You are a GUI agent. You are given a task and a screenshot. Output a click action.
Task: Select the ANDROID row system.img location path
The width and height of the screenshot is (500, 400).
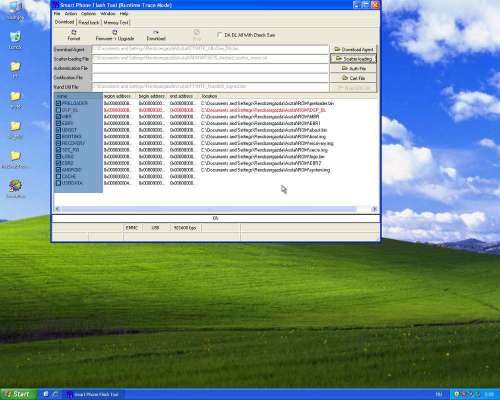coord(266,170)
